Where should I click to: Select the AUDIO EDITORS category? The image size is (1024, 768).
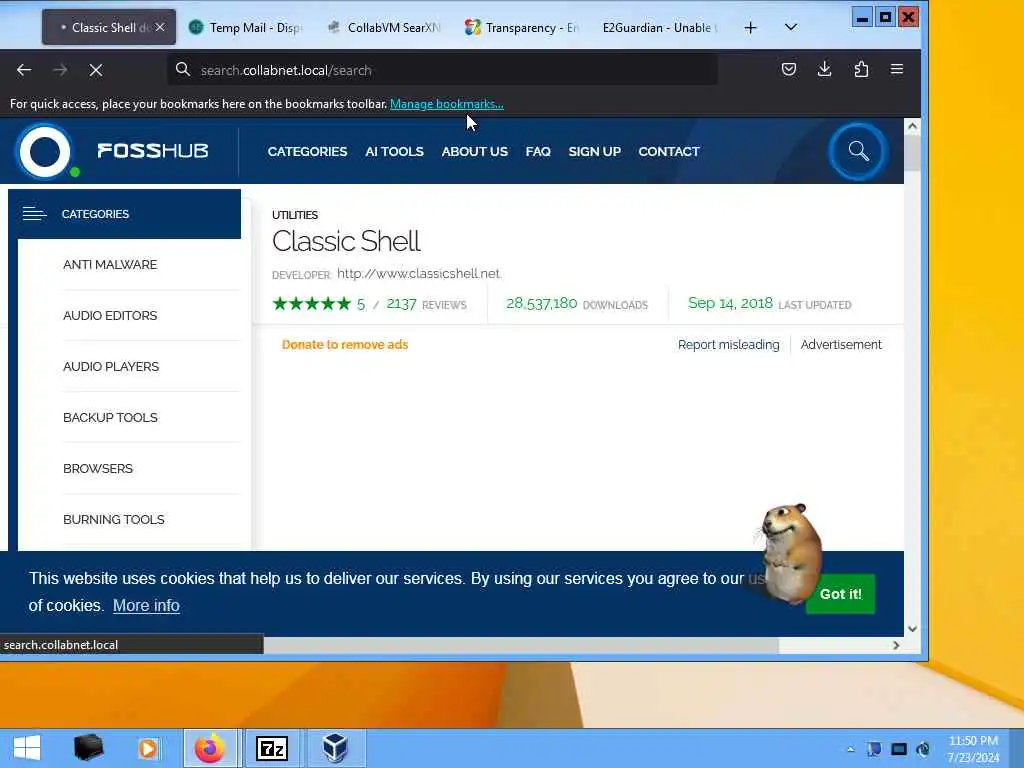(x=110, y=315)
